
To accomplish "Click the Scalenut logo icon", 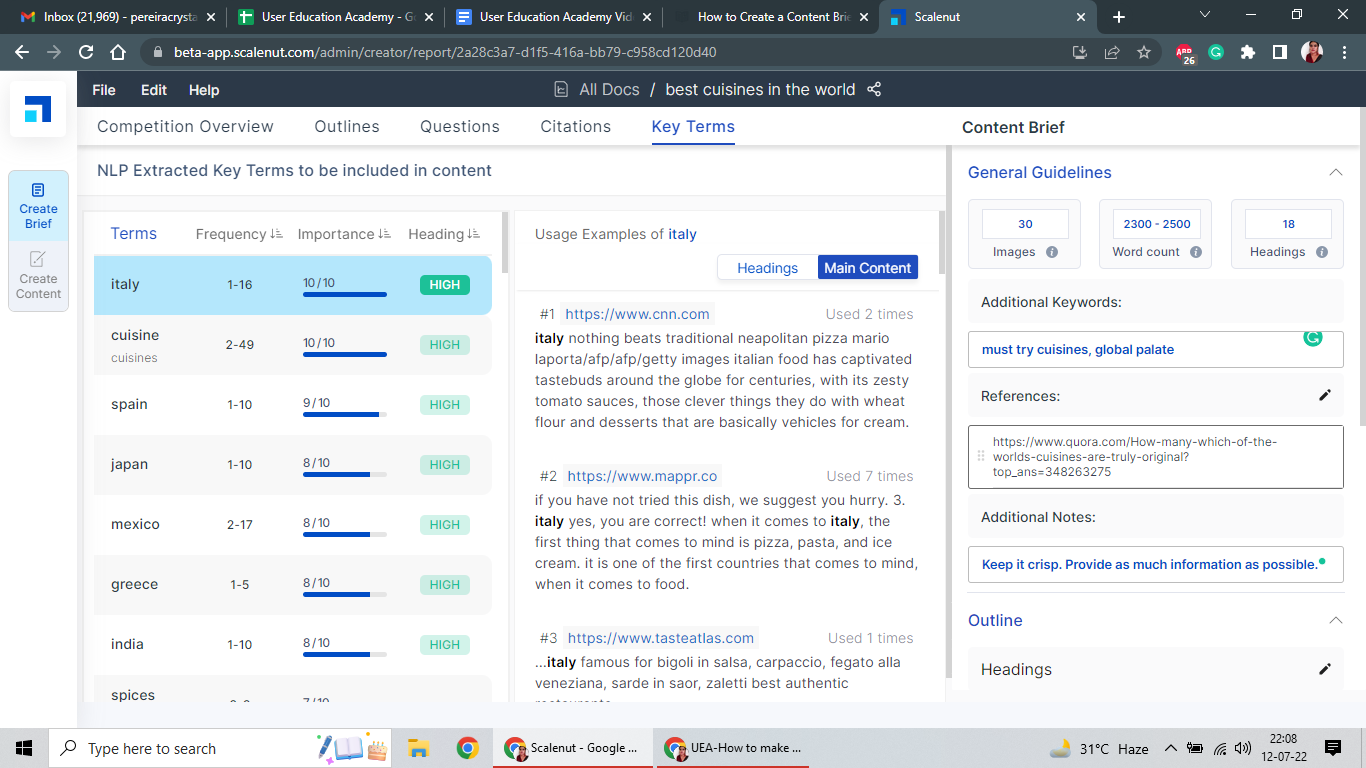I will pos(38,109).
